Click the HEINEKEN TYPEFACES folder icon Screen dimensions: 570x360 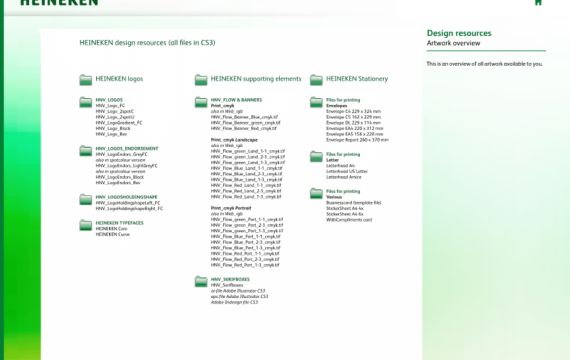[86, 225]
